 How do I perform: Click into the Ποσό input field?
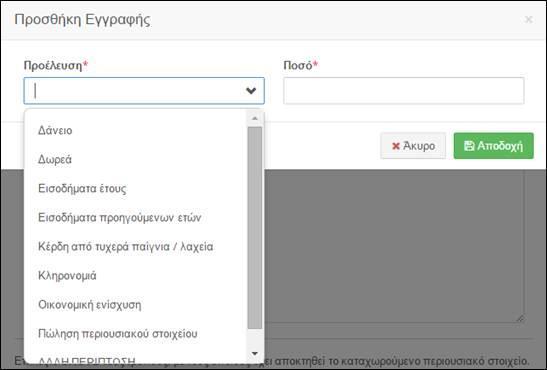click(404, 91)
